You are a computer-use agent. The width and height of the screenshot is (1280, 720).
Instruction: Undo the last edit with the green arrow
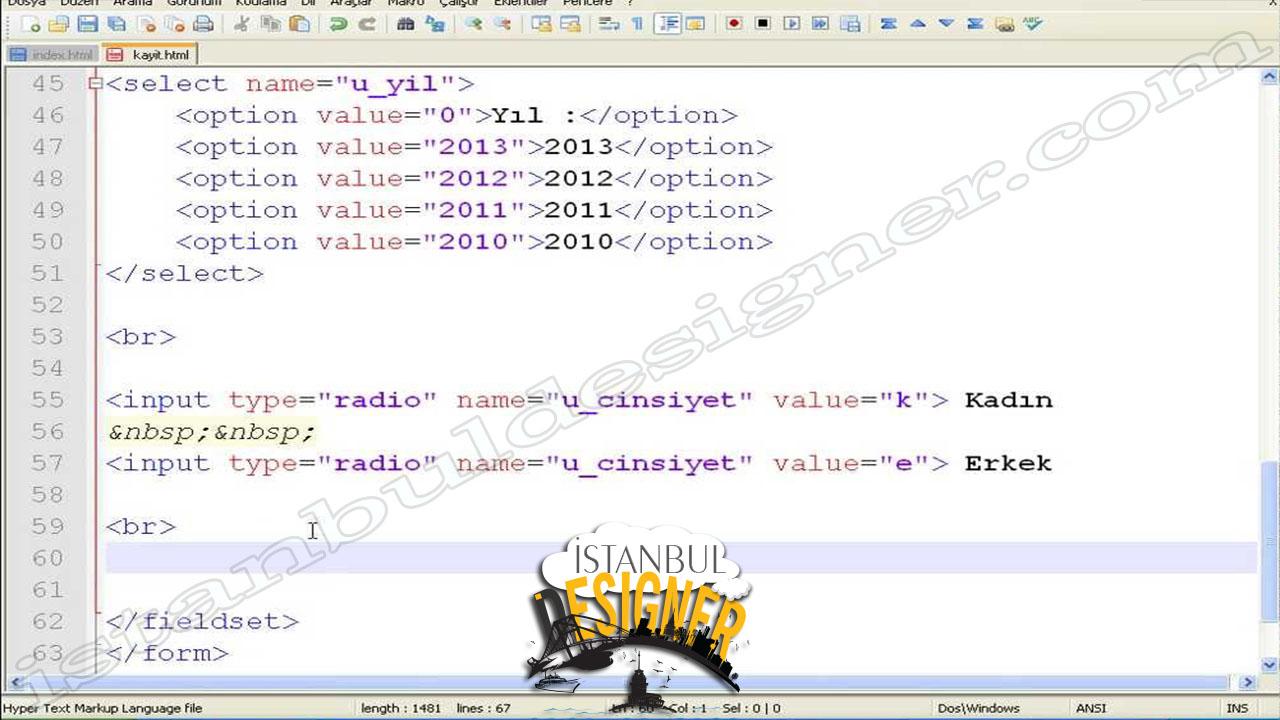click(338, 24)
